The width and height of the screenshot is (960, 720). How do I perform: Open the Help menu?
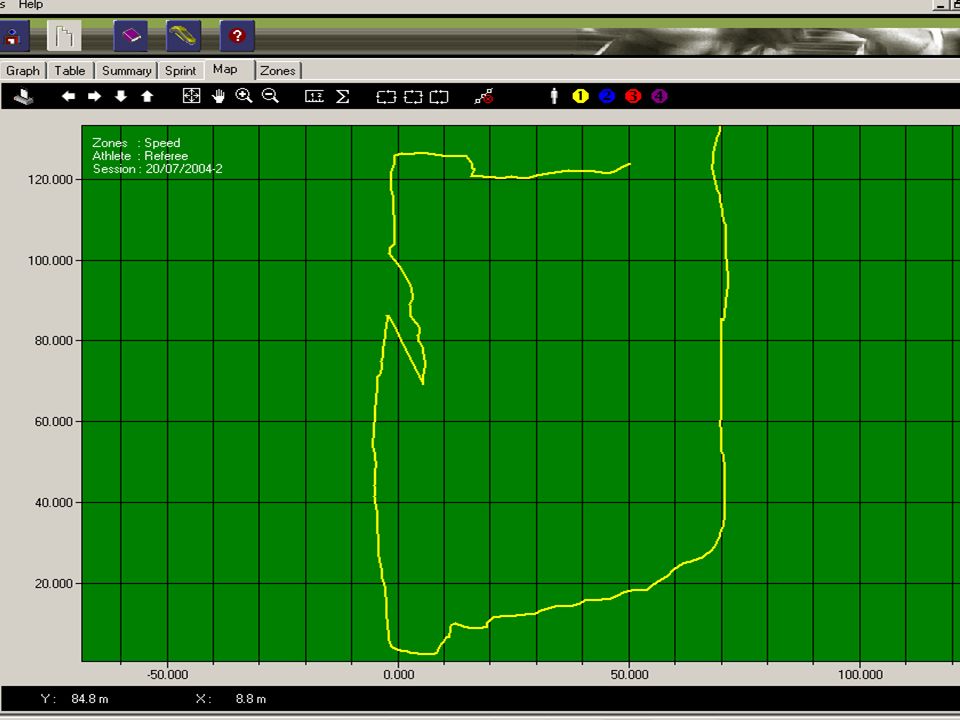coord(31,5)
